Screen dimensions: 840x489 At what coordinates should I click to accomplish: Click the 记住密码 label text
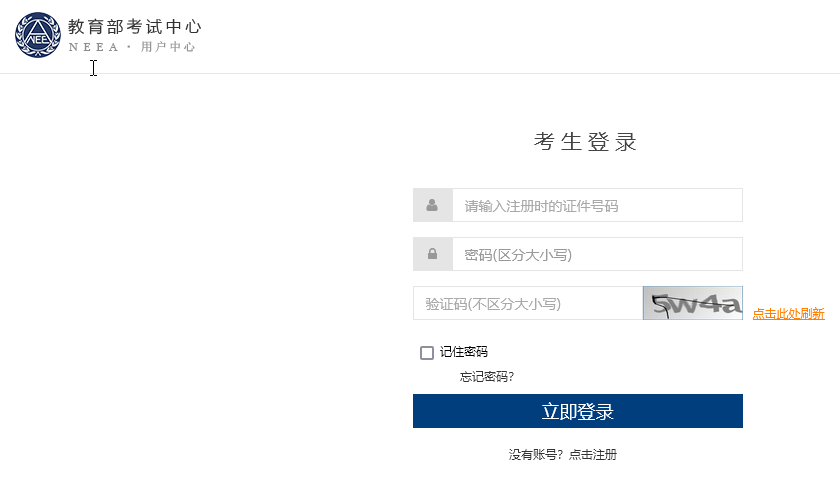[x=464, y=352]
